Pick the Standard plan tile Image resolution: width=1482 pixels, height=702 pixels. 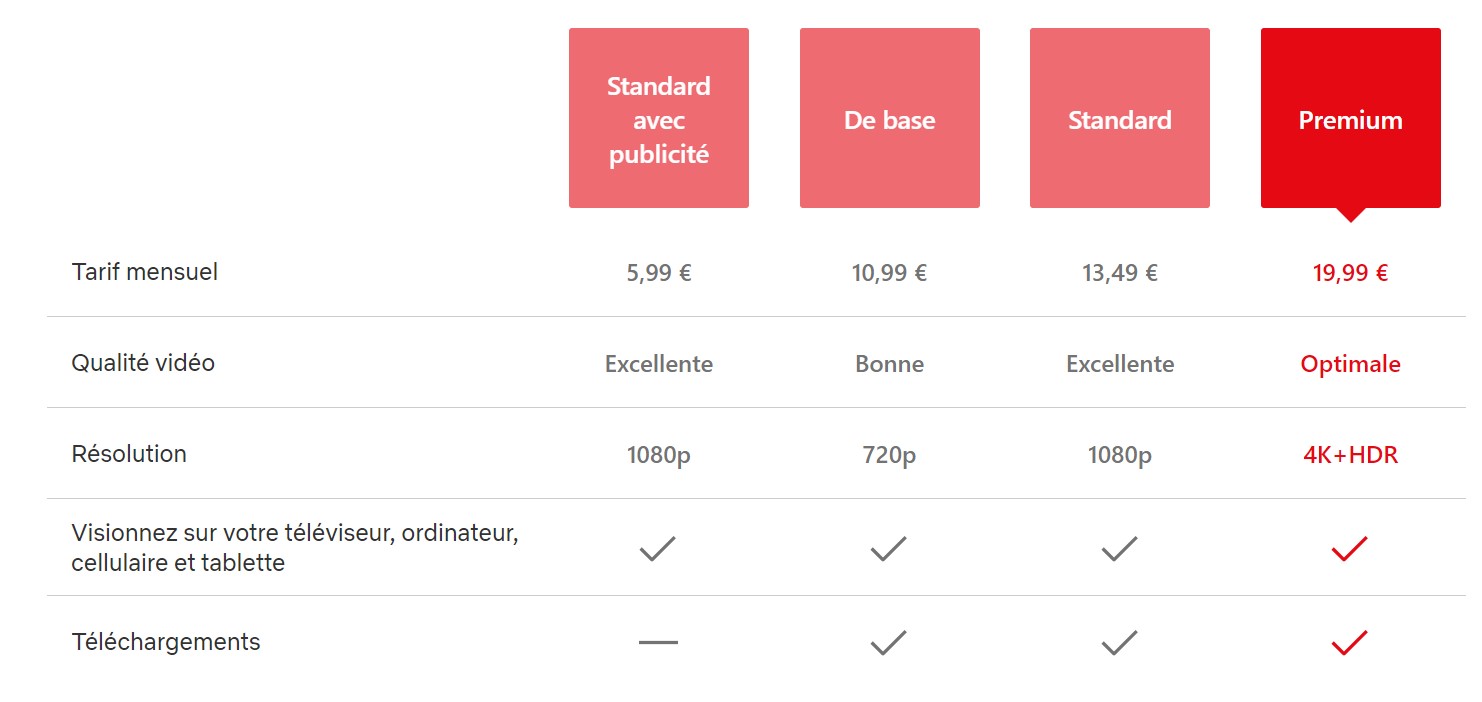(1119, 118)
